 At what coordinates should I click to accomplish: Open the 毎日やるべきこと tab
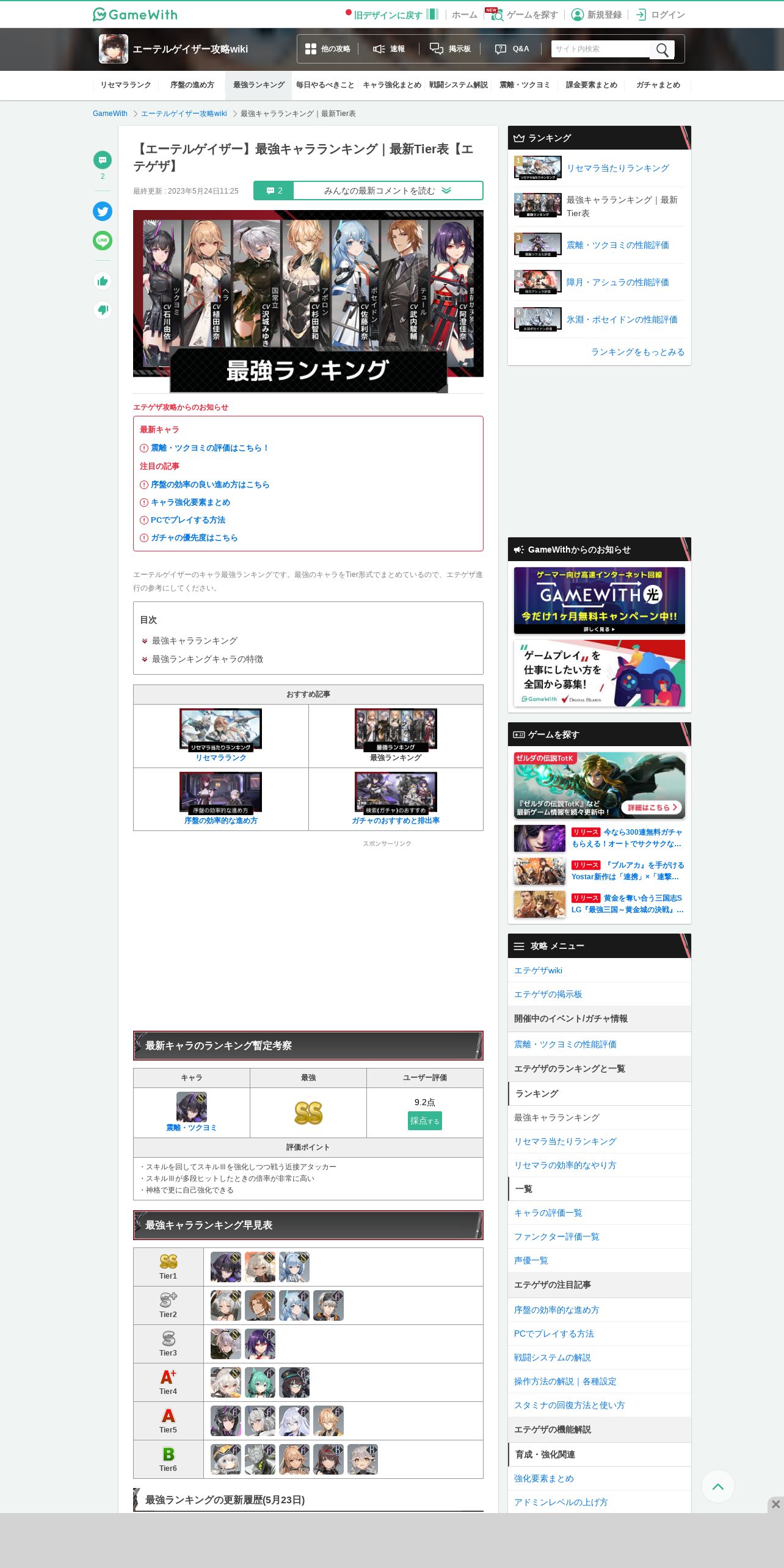coord(325,85)
